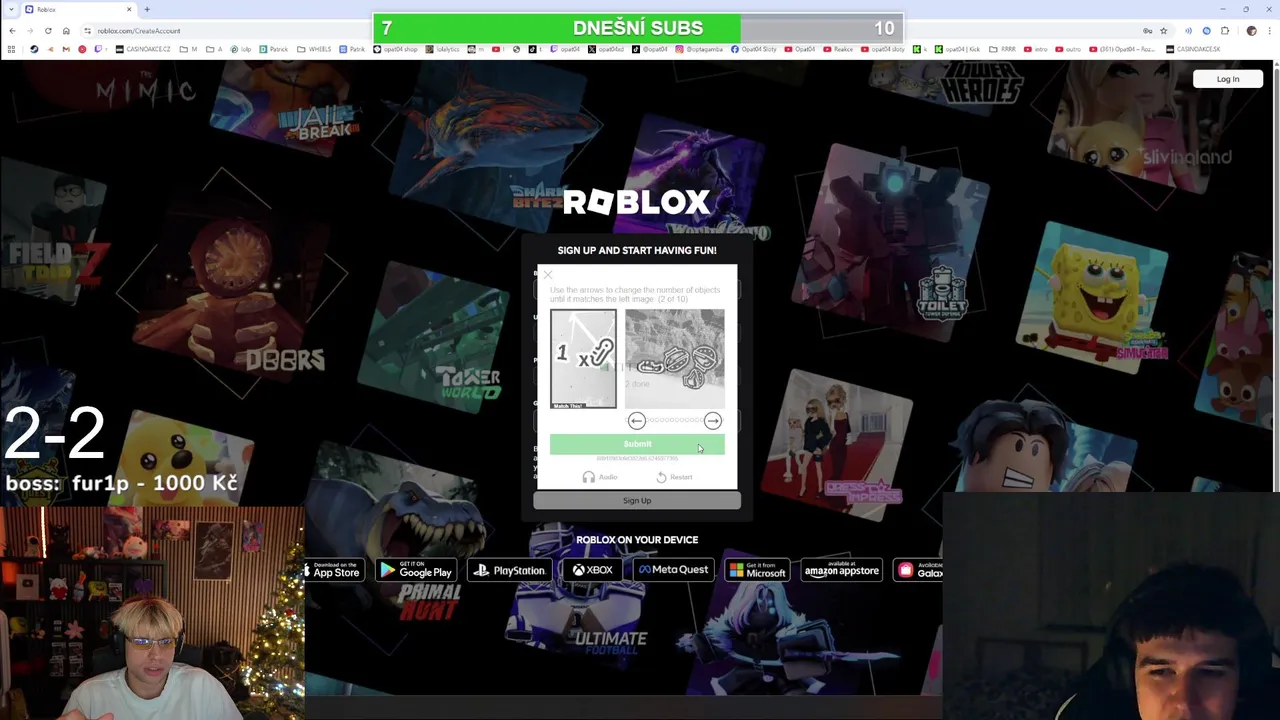Click the Log In button
This screenshot has width=1280, height=720.
click(1228, 79)
